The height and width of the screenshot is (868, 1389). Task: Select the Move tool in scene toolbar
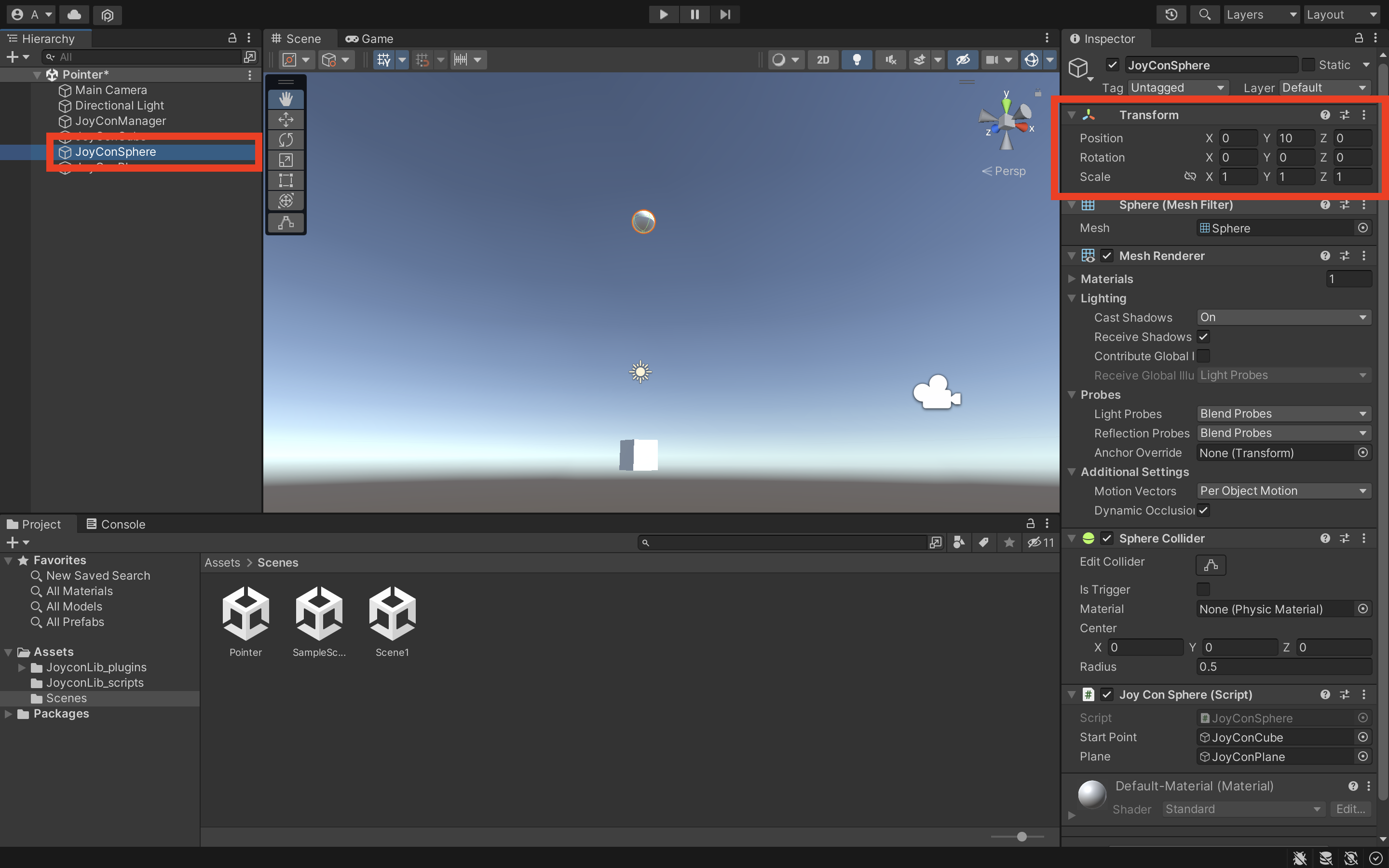tap(286, 120)
